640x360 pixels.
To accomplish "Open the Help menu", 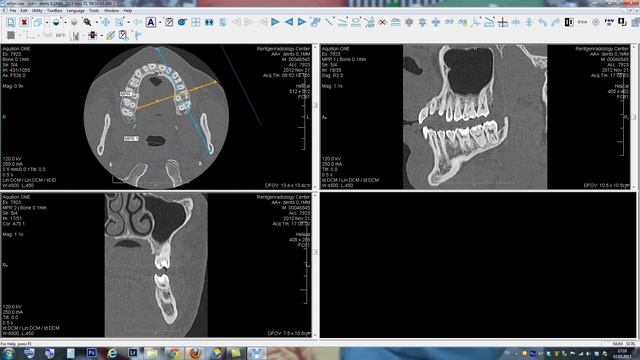I will click(128, 11).
